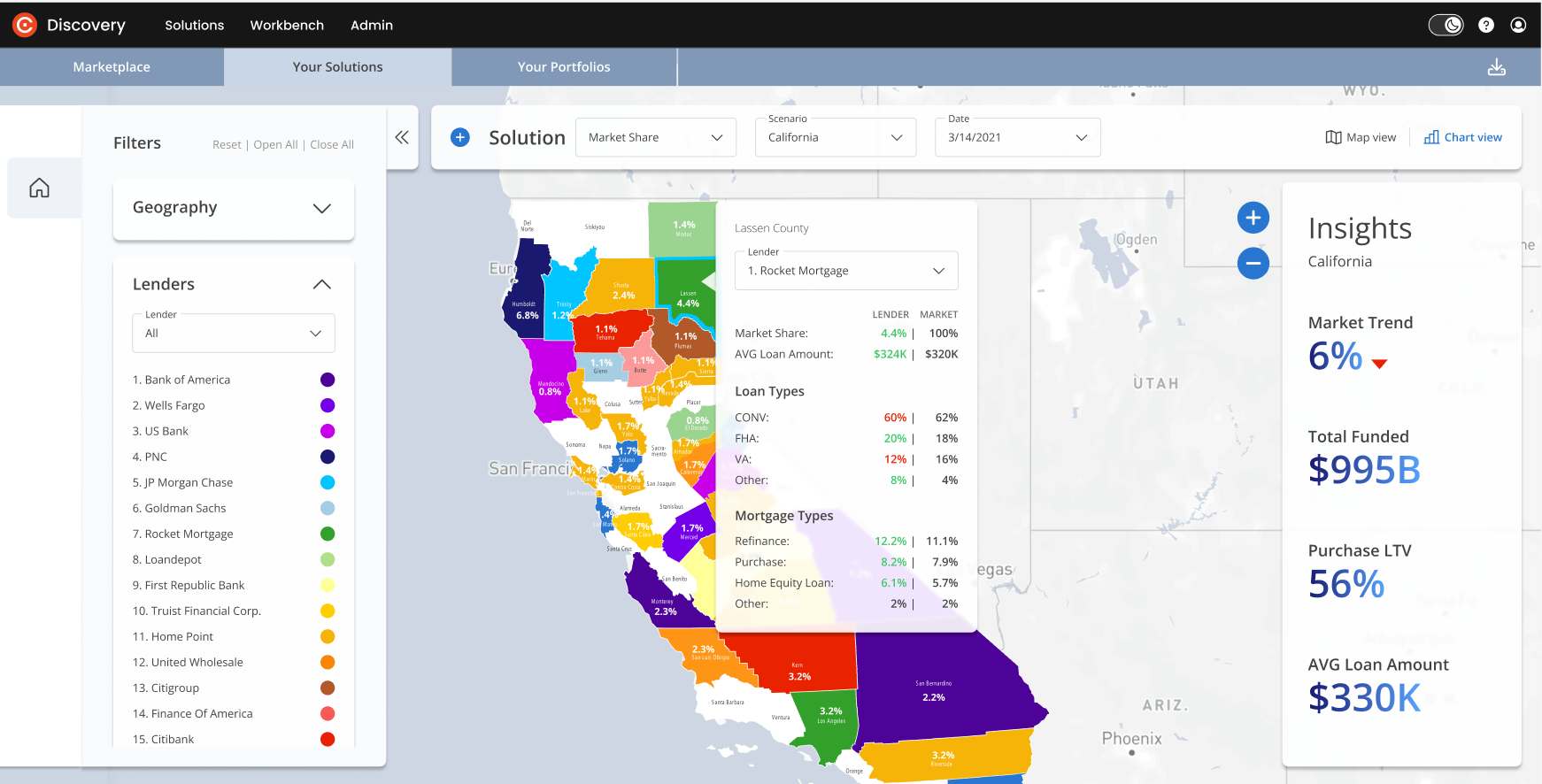Open the Admin menu

point(372,25)
